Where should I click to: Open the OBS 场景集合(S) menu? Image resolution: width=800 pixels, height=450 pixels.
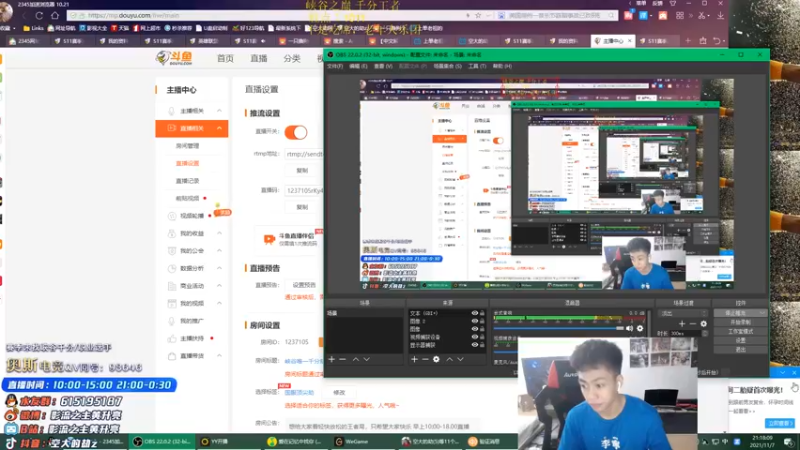tap(447, 66)
